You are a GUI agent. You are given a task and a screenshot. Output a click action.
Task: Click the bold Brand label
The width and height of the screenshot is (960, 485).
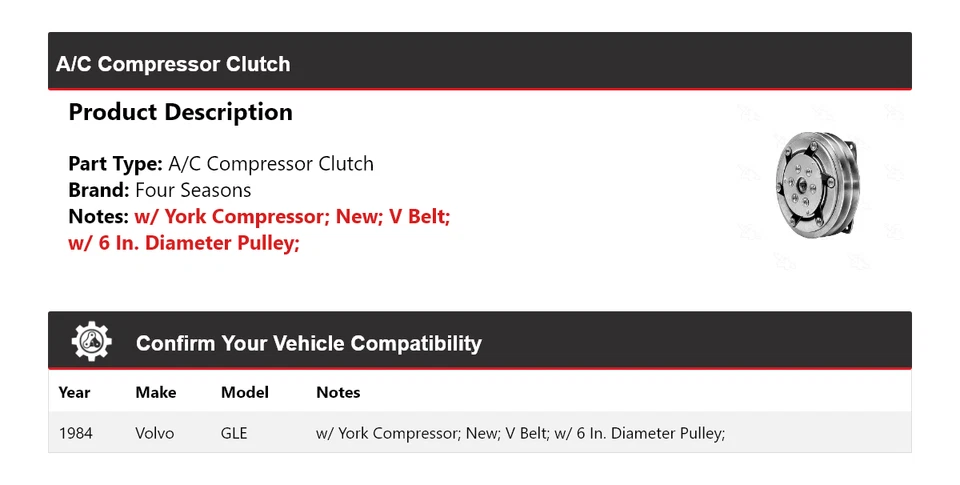(x=99, y=190)
